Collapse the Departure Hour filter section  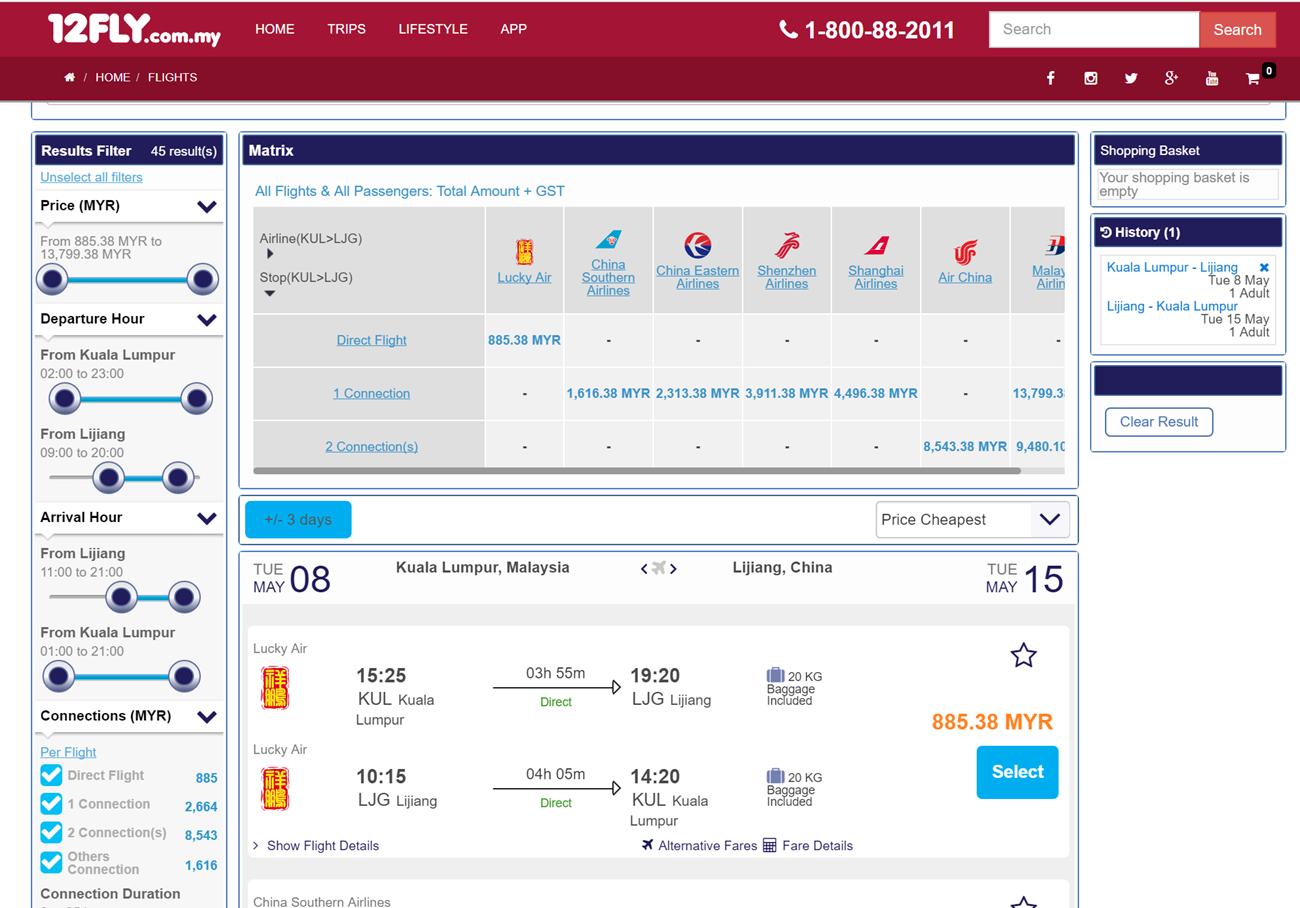pos(207,320)
